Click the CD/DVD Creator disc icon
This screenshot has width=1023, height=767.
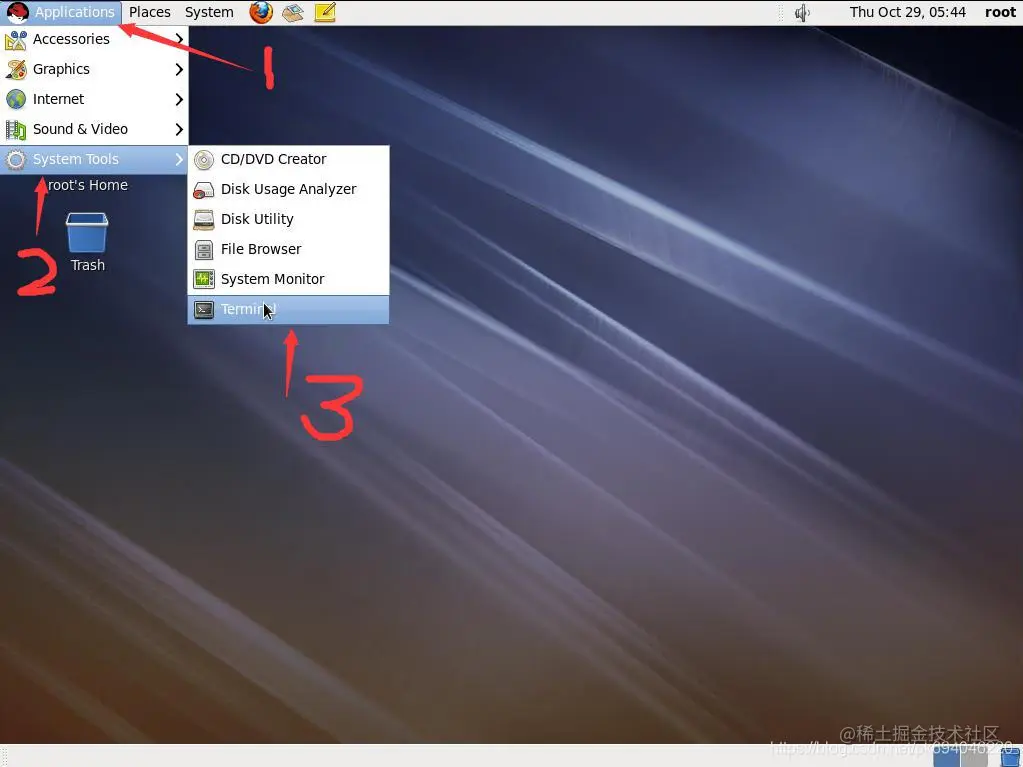click(x=204, y=159)
